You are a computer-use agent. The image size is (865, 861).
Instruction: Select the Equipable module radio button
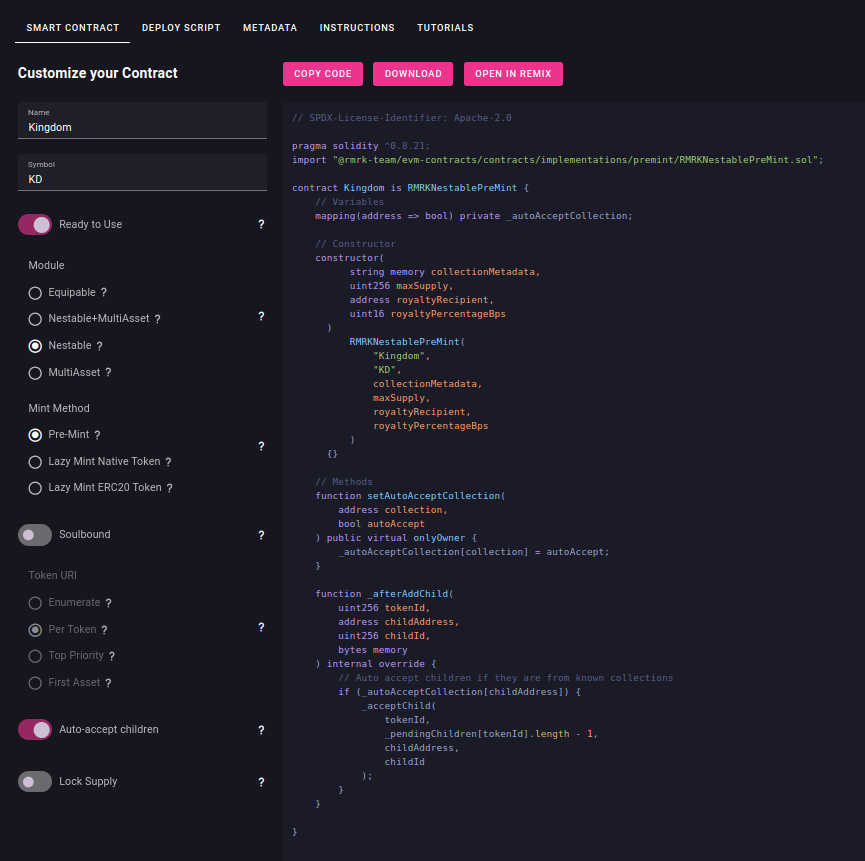35,293
